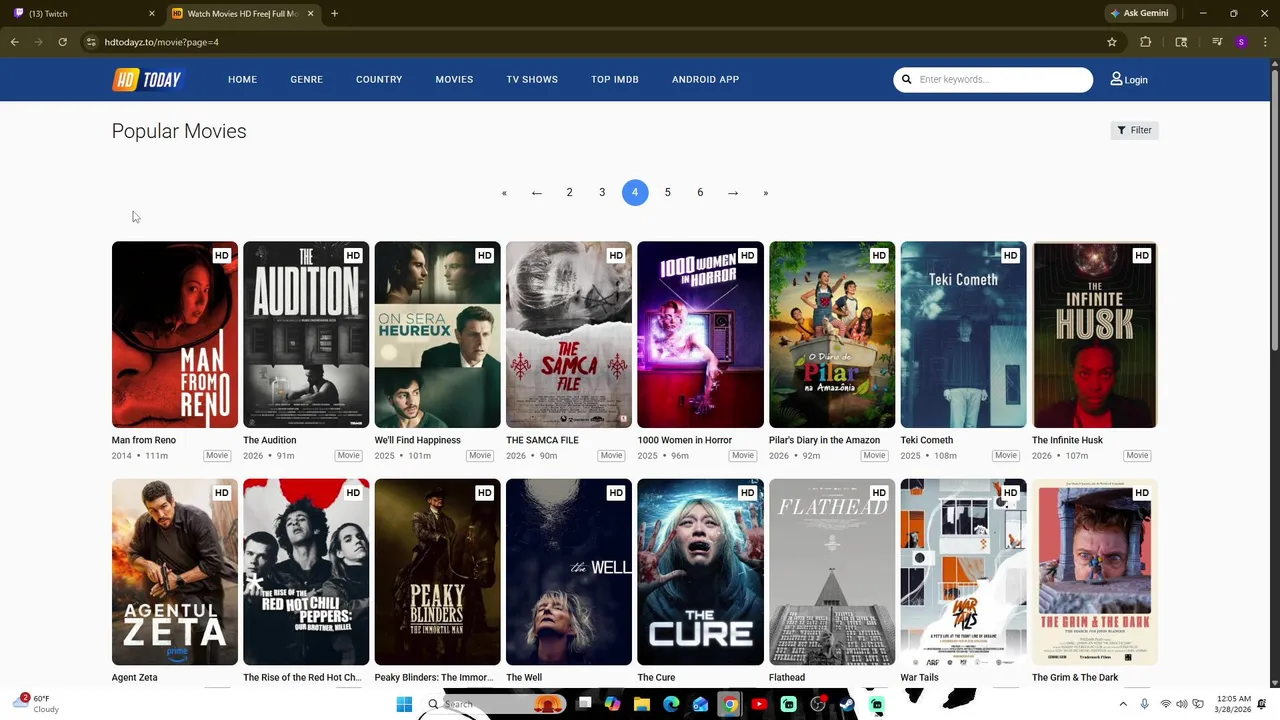The height and width of the screenshot is (720, 1280).
Task: Open The Cure poster
Action: pyautogui.click(x=700, y=572)
